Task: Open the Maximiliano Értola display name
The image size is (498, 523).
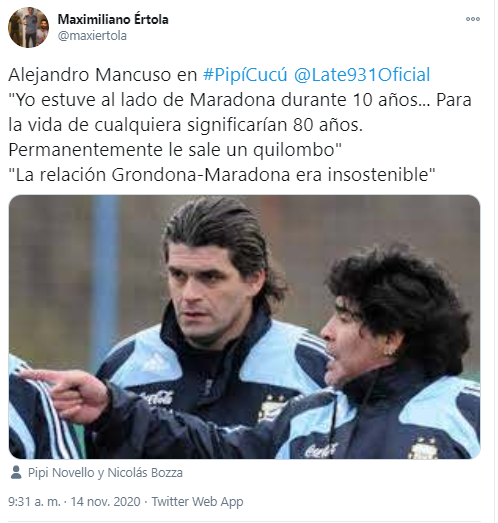Action: [113, 19]
